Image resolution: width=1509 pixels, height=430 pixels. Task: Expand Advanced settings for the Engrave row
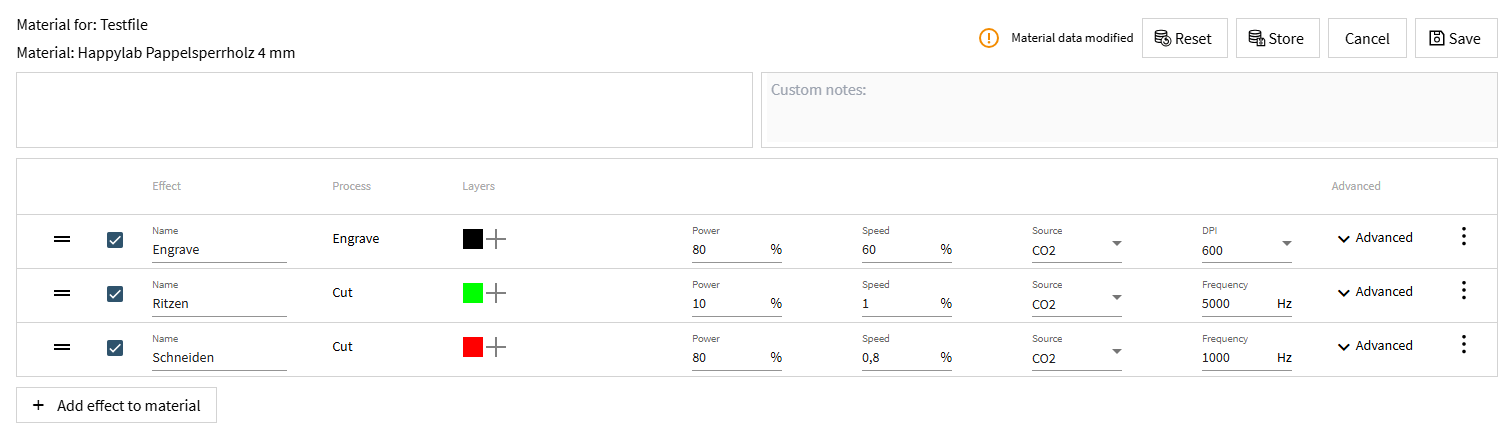[1375, 238]
